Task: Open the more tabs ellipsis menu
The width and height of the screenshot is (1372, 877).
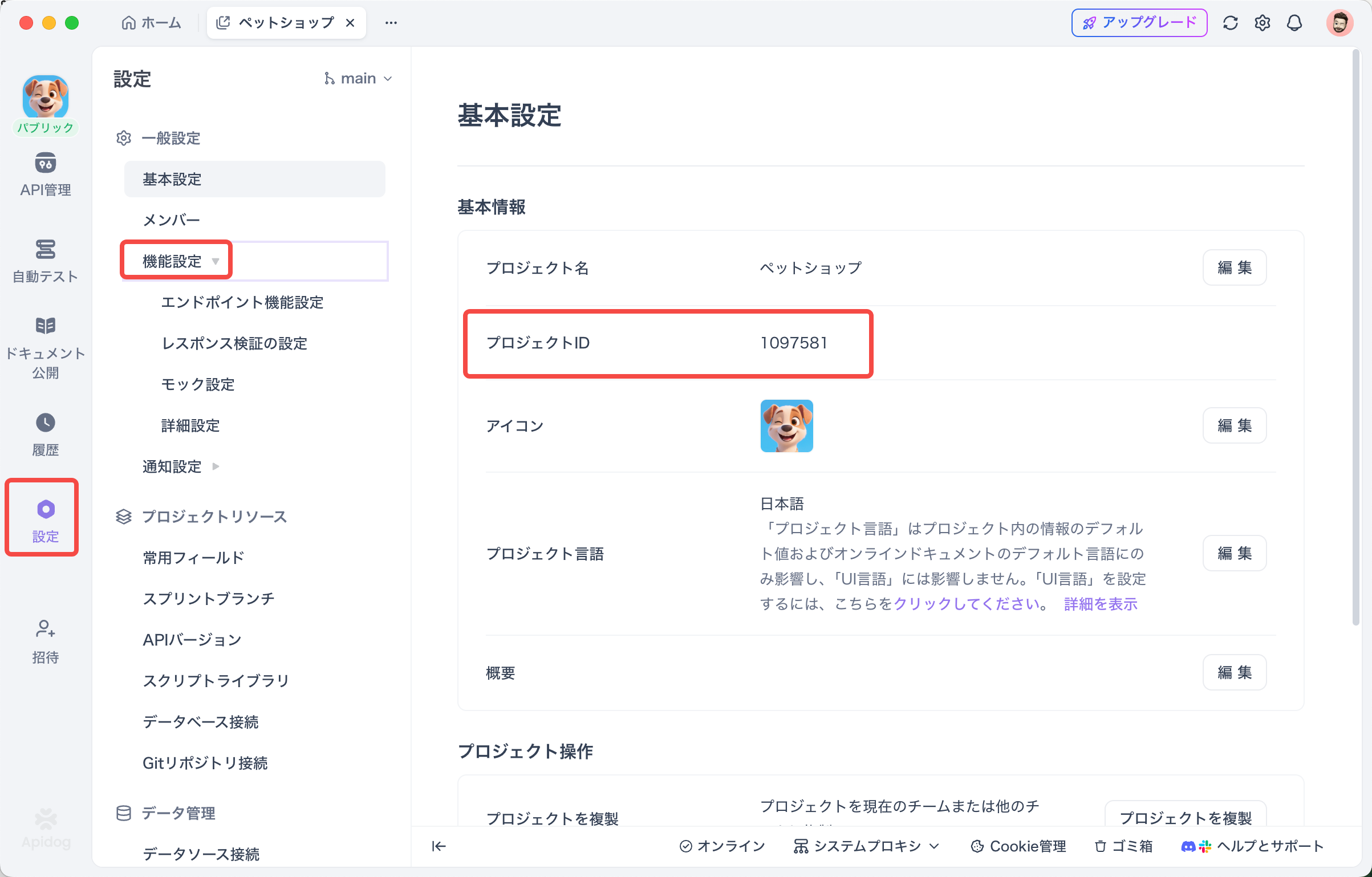Action: (x=391, y=23)
